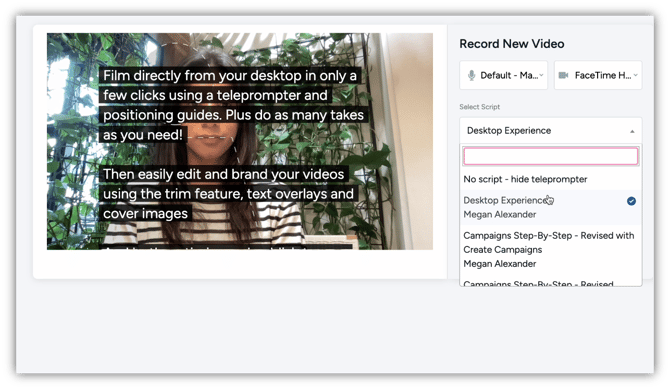Collapse the Select Script dropdown arrow

(632, 131)
